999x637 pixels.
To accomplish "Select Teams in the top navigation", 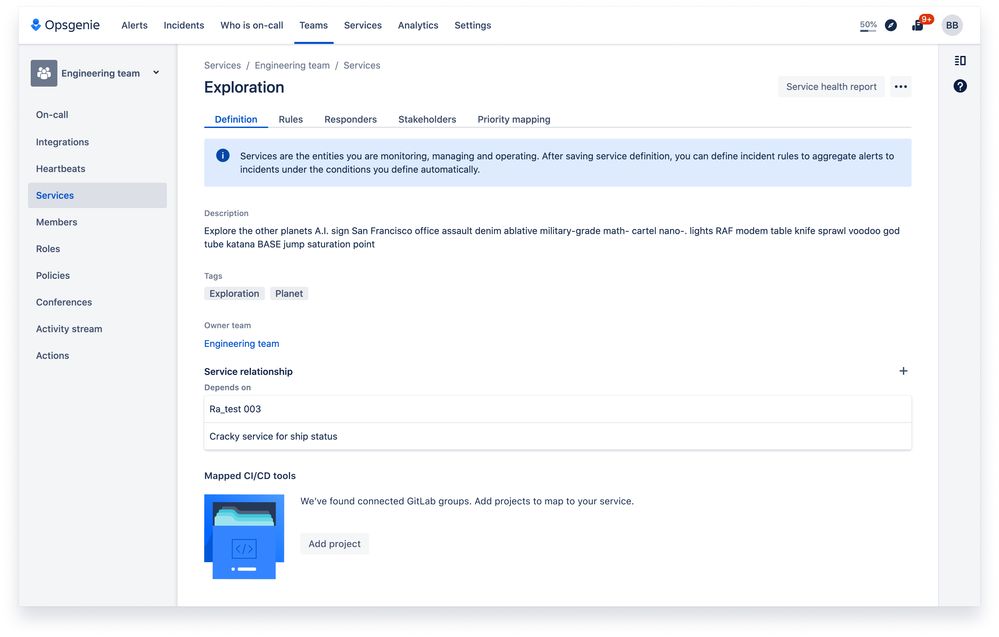I will click(313, 25).
